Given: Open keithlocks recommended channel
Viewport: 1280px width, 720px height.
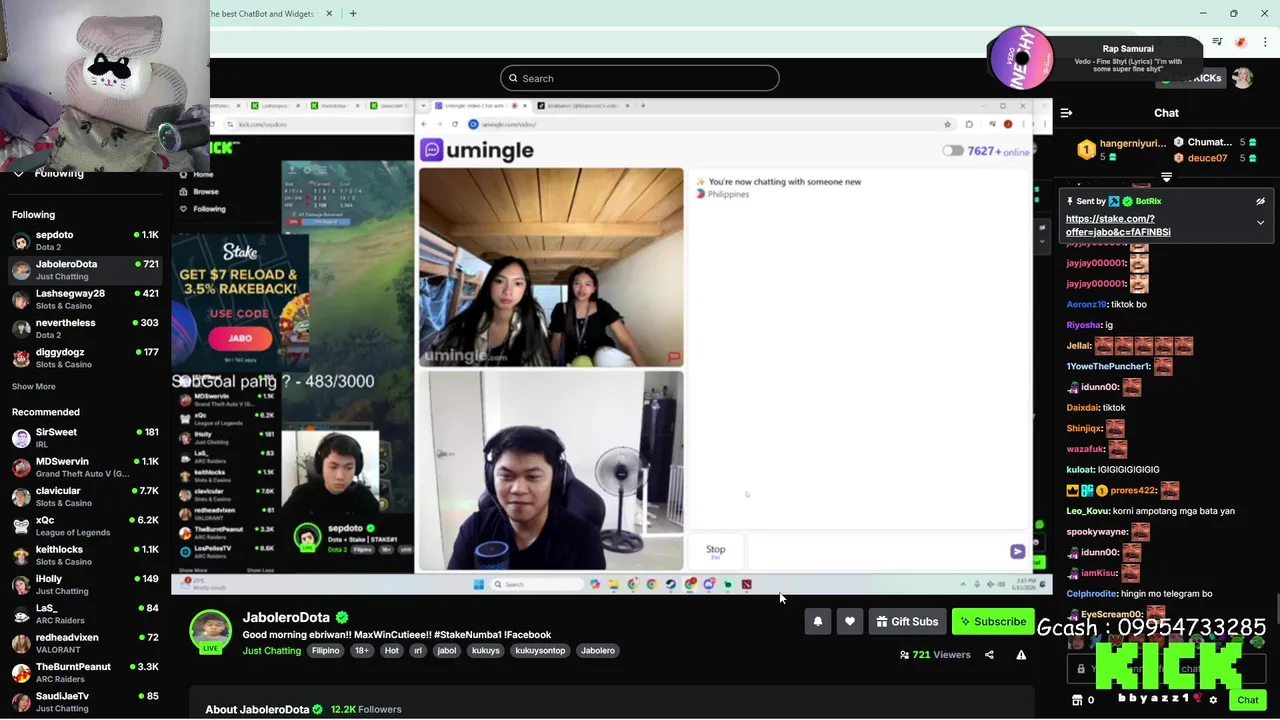Looking at the screenshot, I should (85, 555).
